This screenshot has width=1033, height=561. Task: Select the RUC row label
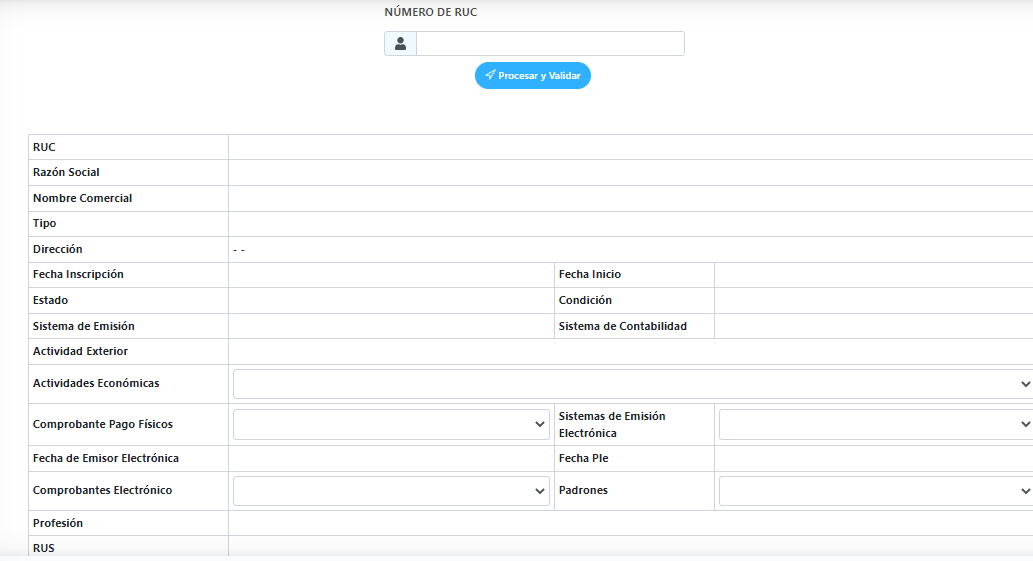click(x=44, y=147)
